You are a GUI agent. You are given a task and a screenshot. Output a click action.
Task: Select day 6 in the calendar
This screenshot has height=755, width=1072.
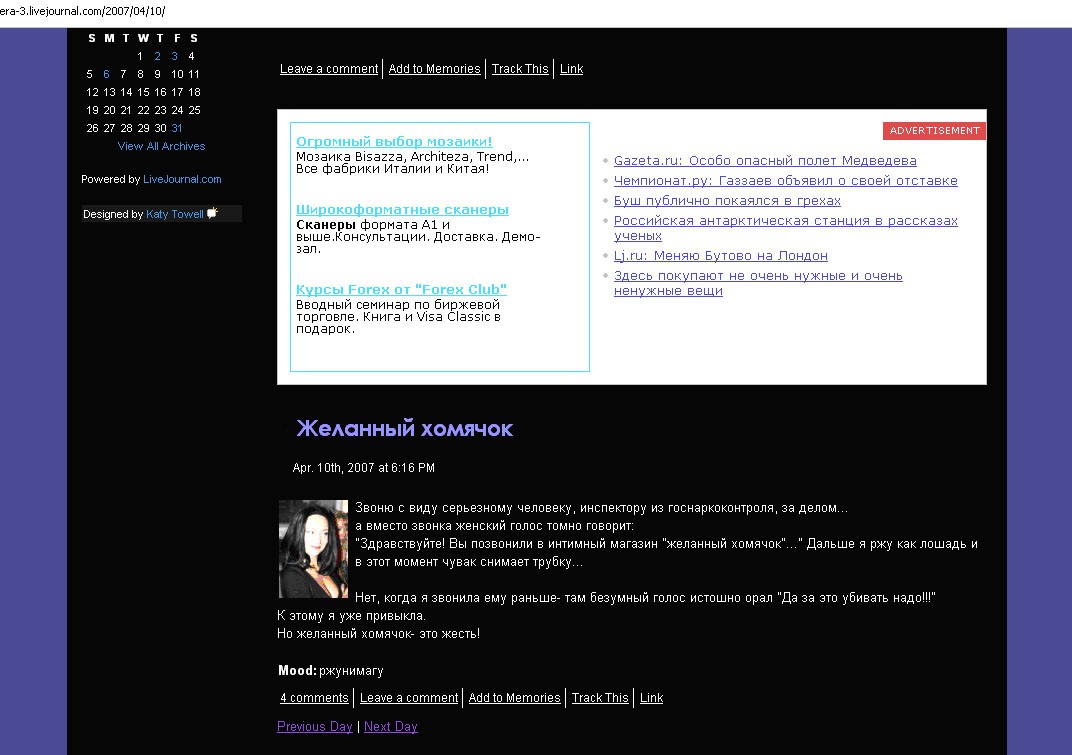click(107, 74)
